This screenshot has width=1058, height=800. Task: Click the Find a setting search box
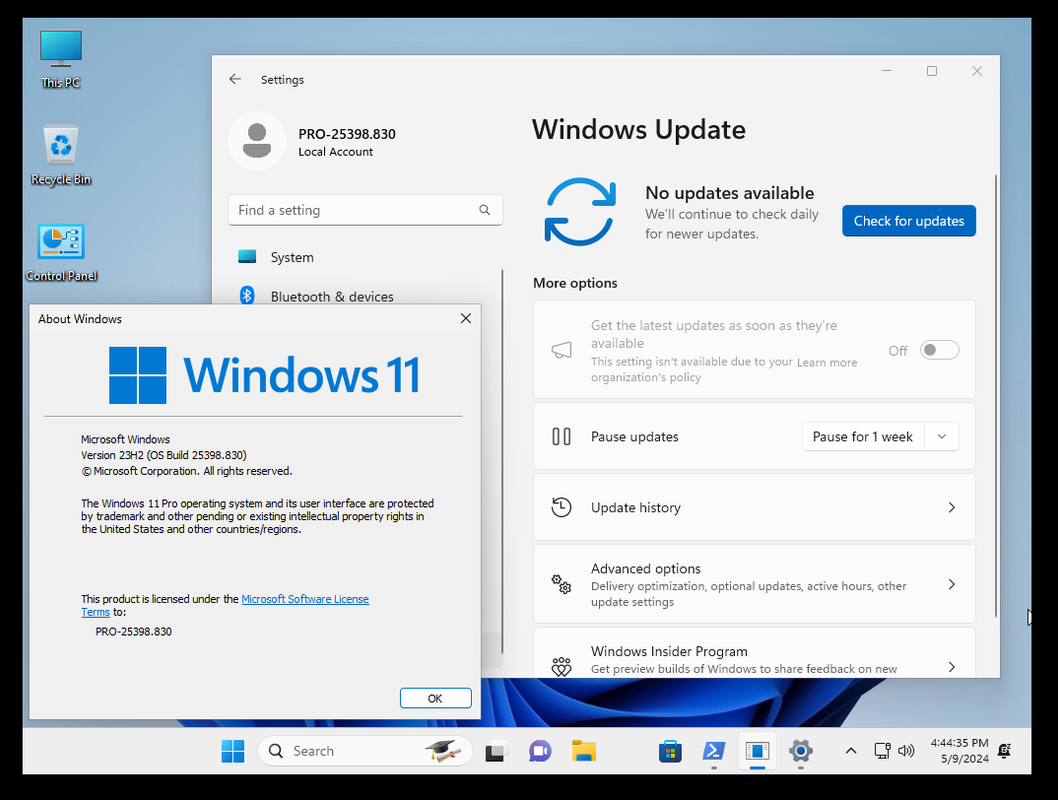point(365,210)
